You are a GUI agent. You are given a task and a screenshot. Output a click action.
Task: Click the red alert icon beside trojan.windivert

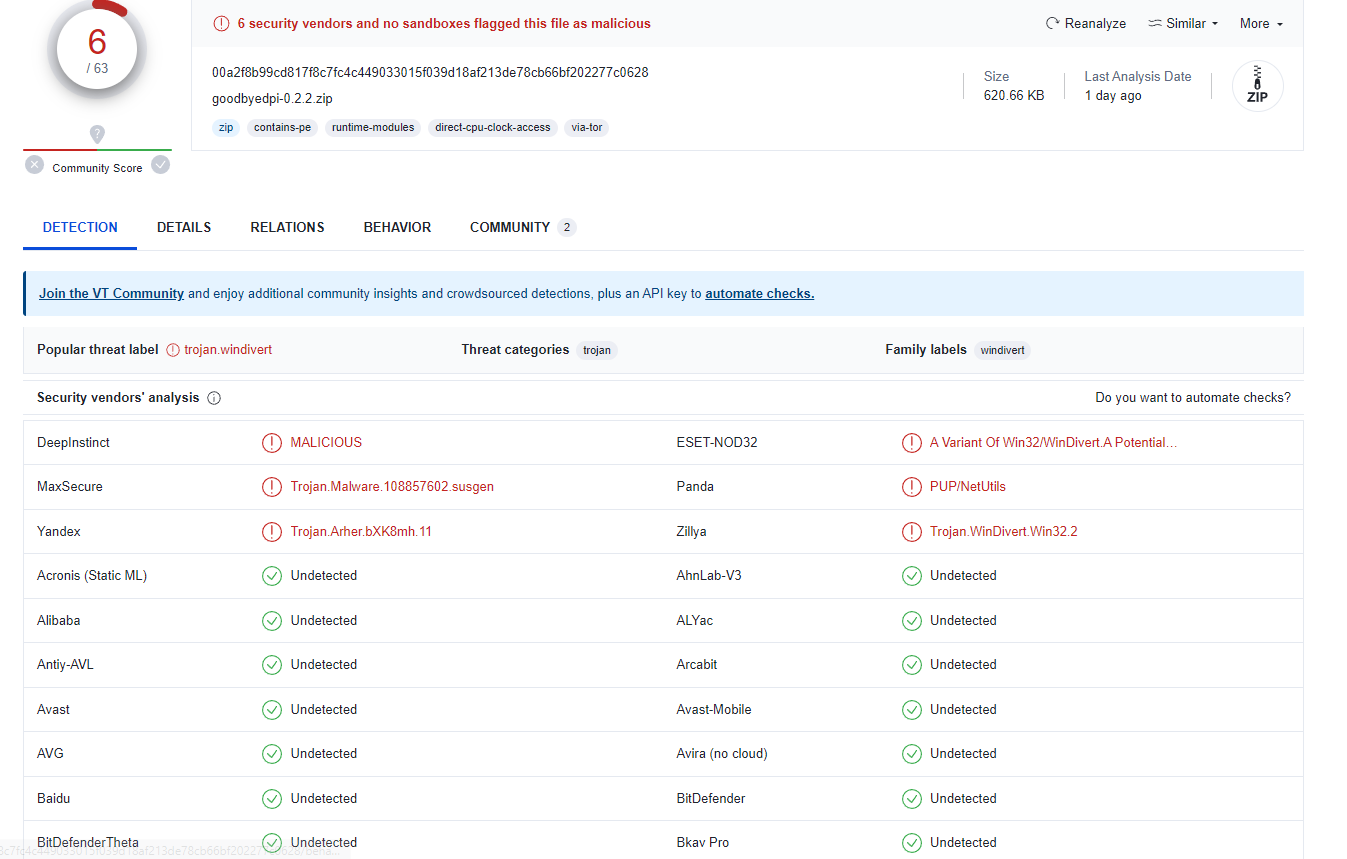click(x=173, y=350)
